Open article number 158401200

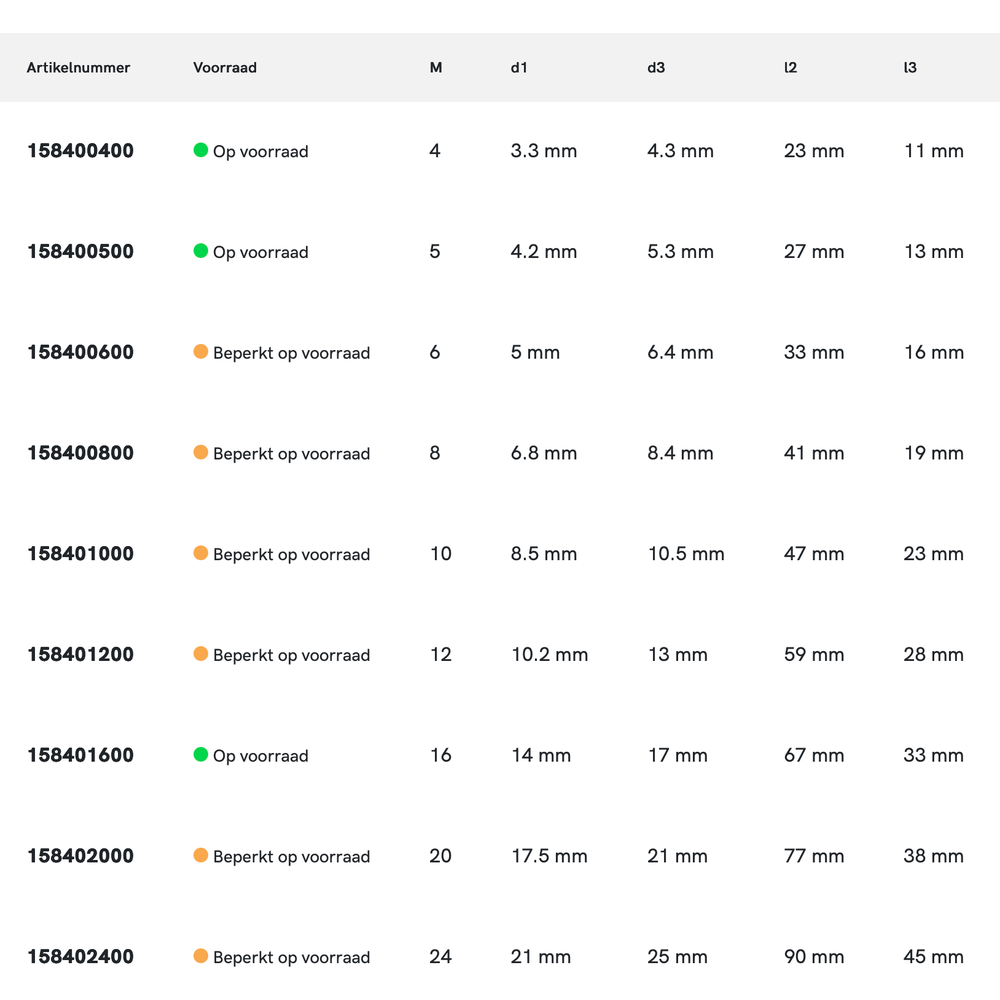tap(80, 654)
